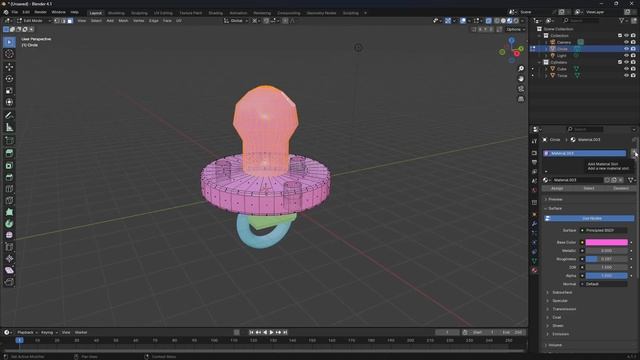Open the Object Data properties tab
Screen dimensions: 640x360
point(534,261)
